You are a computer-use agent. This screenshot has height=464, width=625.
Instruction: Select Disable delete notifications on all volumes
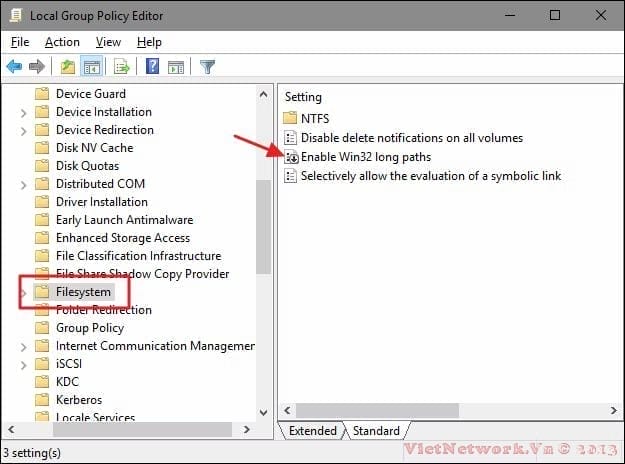point(412,138)
